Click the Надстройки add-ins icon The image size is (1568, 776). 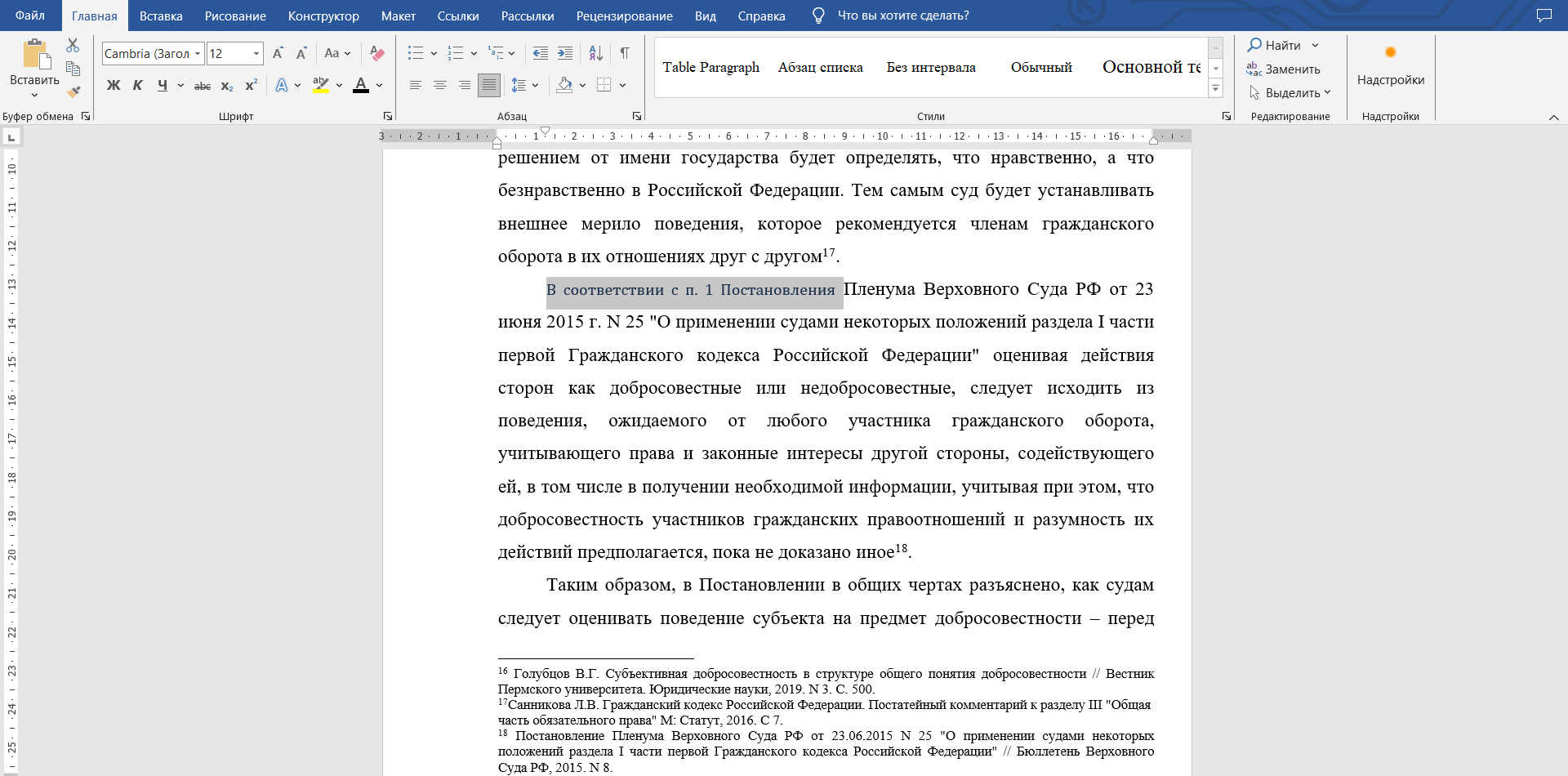tap(1390, 52)
